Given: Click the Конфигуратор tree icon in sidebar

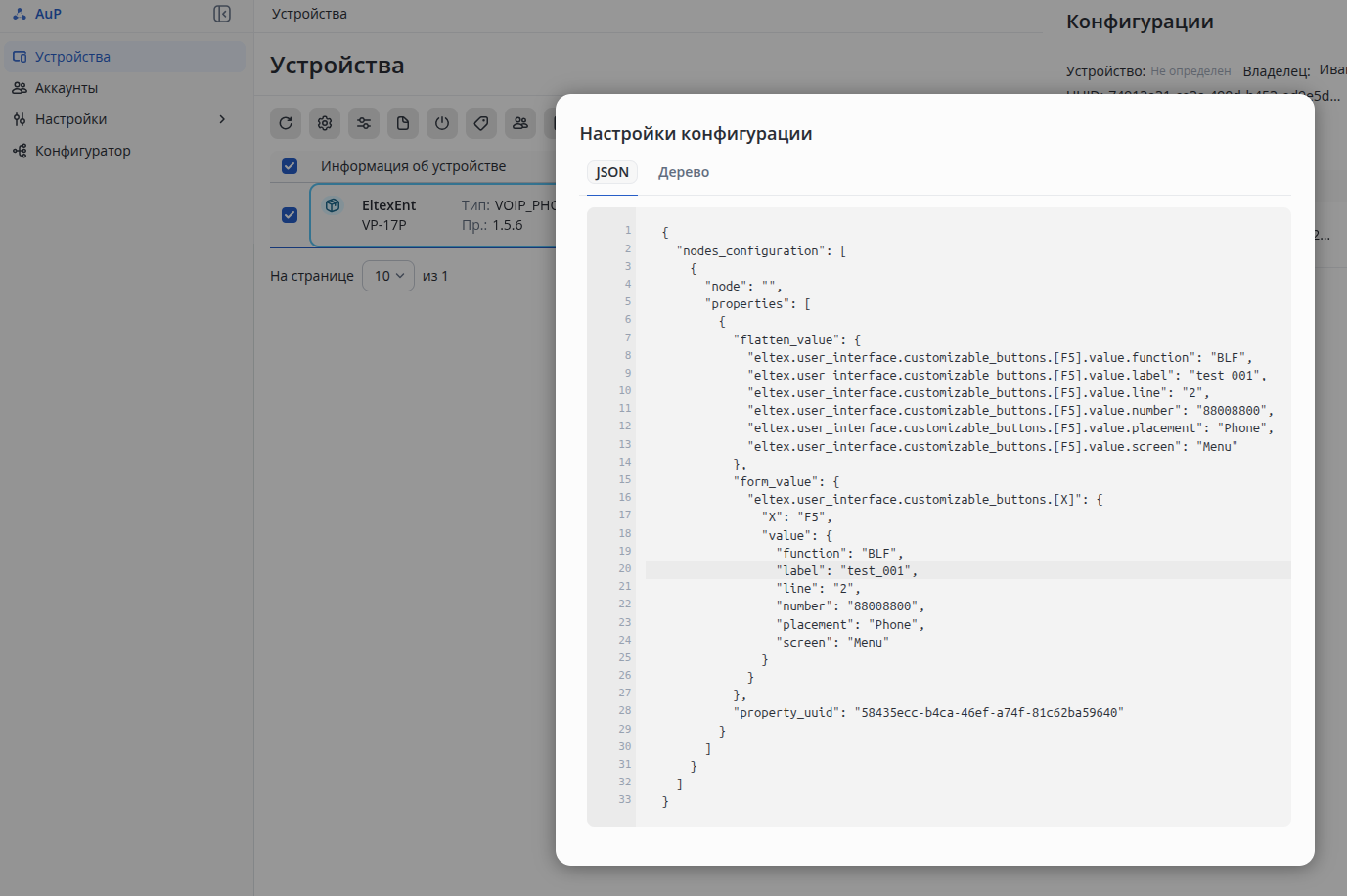Looking at the screenshot, I should (20, 151).
